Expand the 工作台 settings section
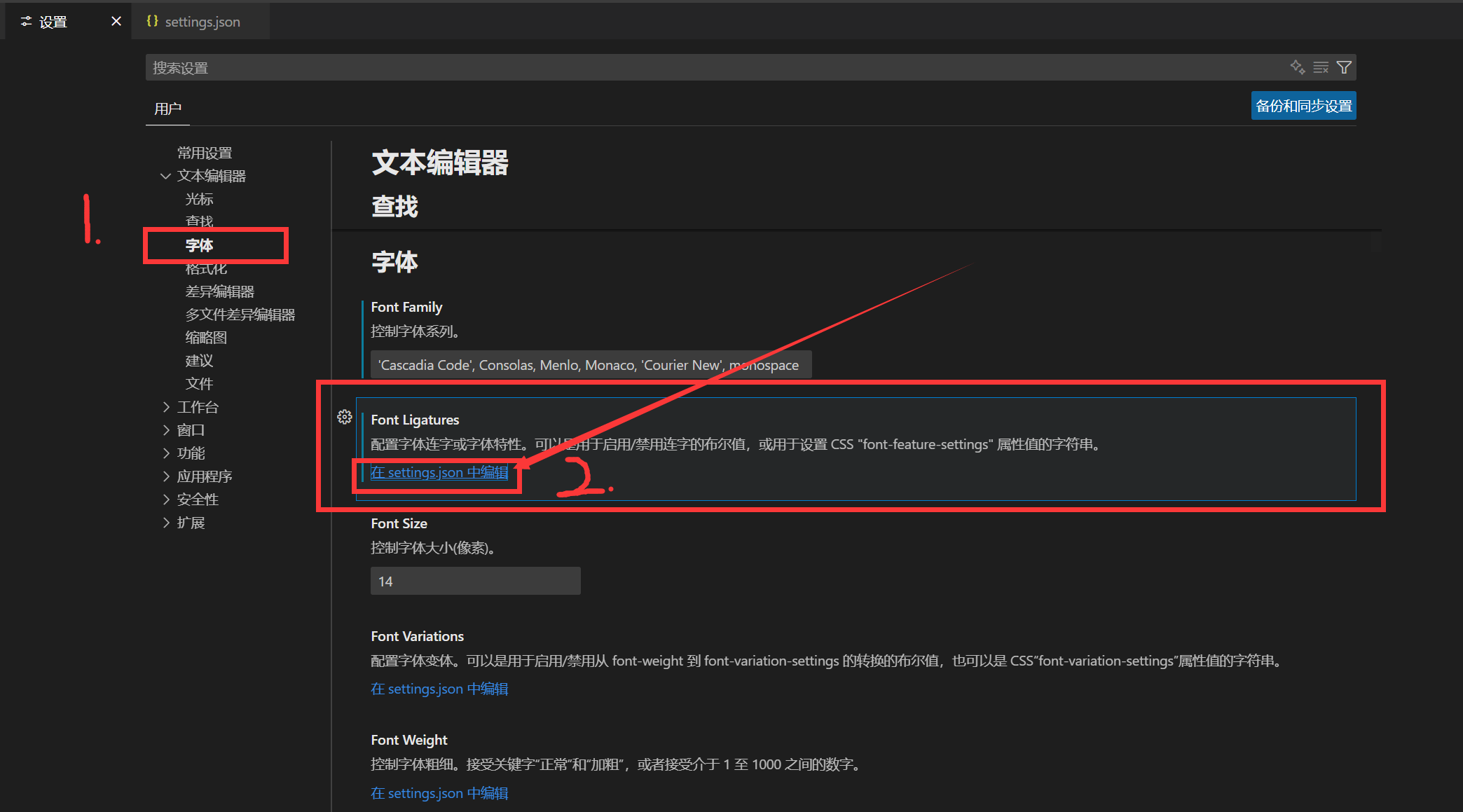The width and height of the screenshot is (1463, 812). (x=165, y=406)
